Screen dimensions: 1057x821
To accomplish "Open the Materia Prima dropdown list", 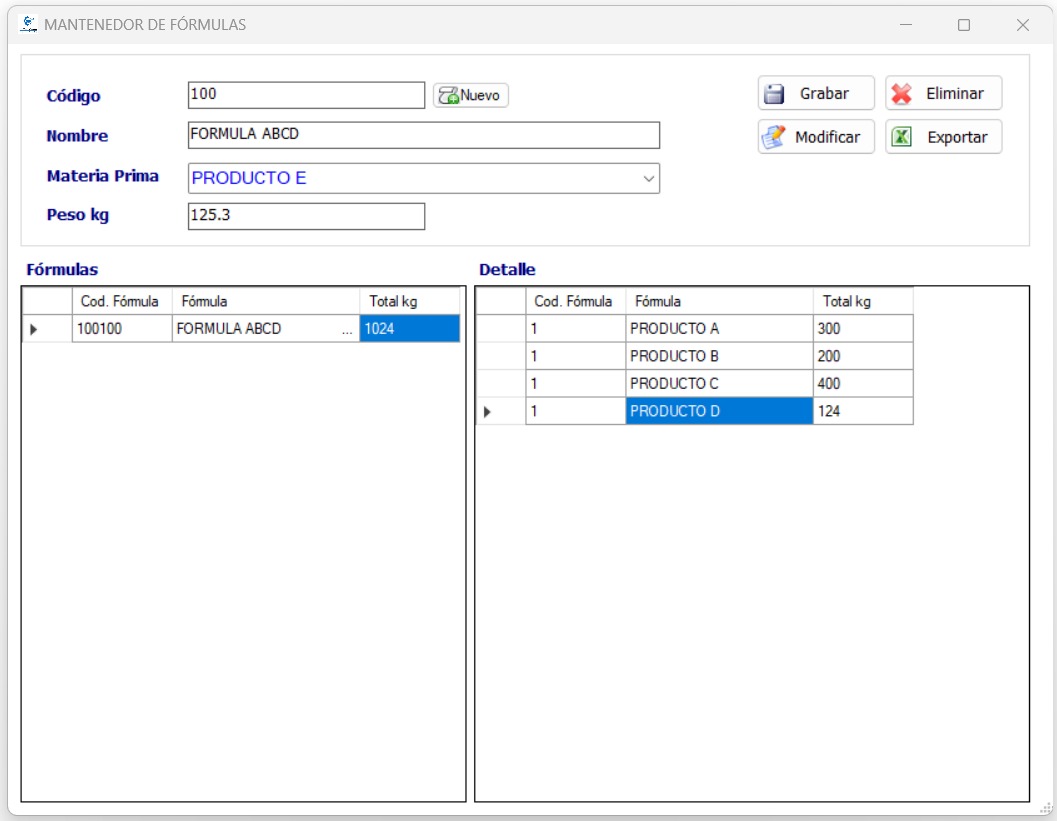I will pos(650,179).
